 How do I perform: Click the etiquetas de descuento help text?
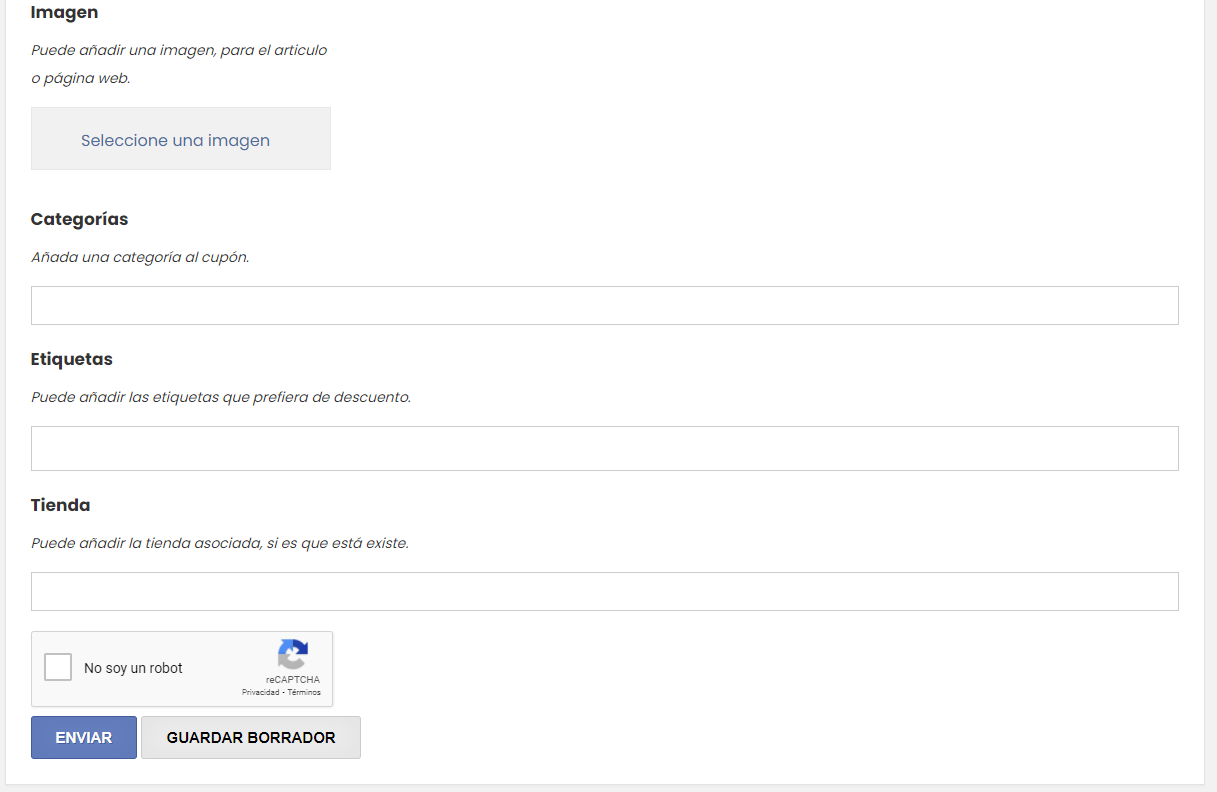pos(220,397)
